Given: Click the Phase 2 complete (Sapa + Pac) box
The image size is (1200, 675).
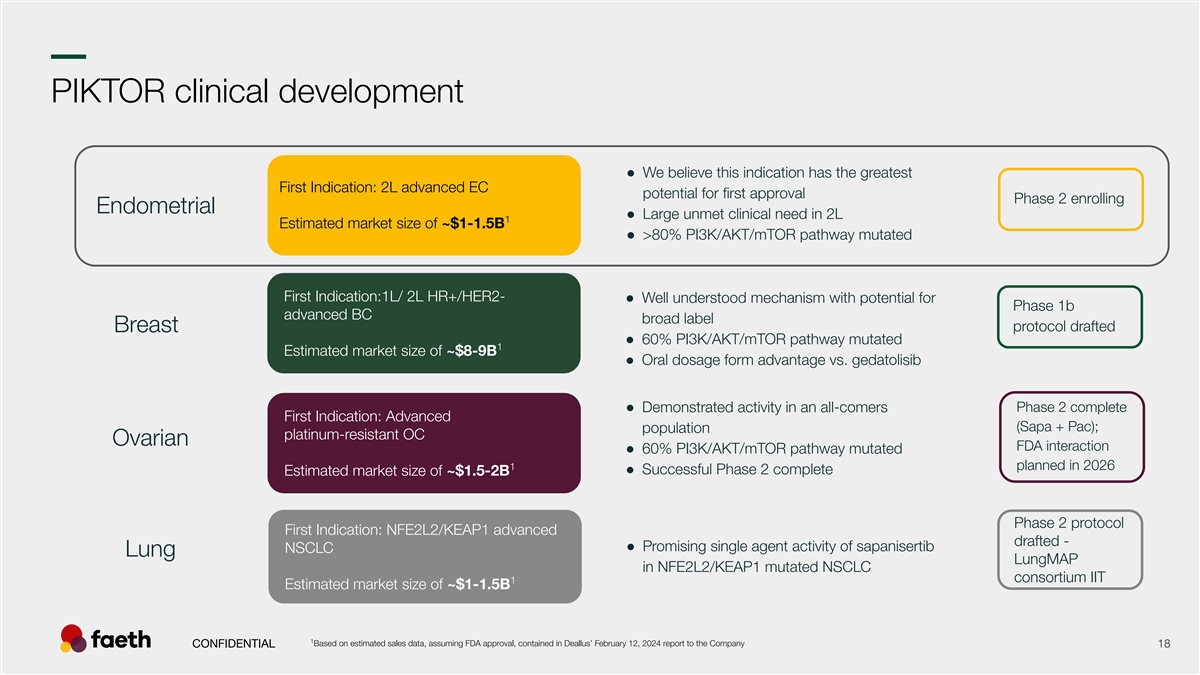Looking at the screenshot, I should 1070,437.
